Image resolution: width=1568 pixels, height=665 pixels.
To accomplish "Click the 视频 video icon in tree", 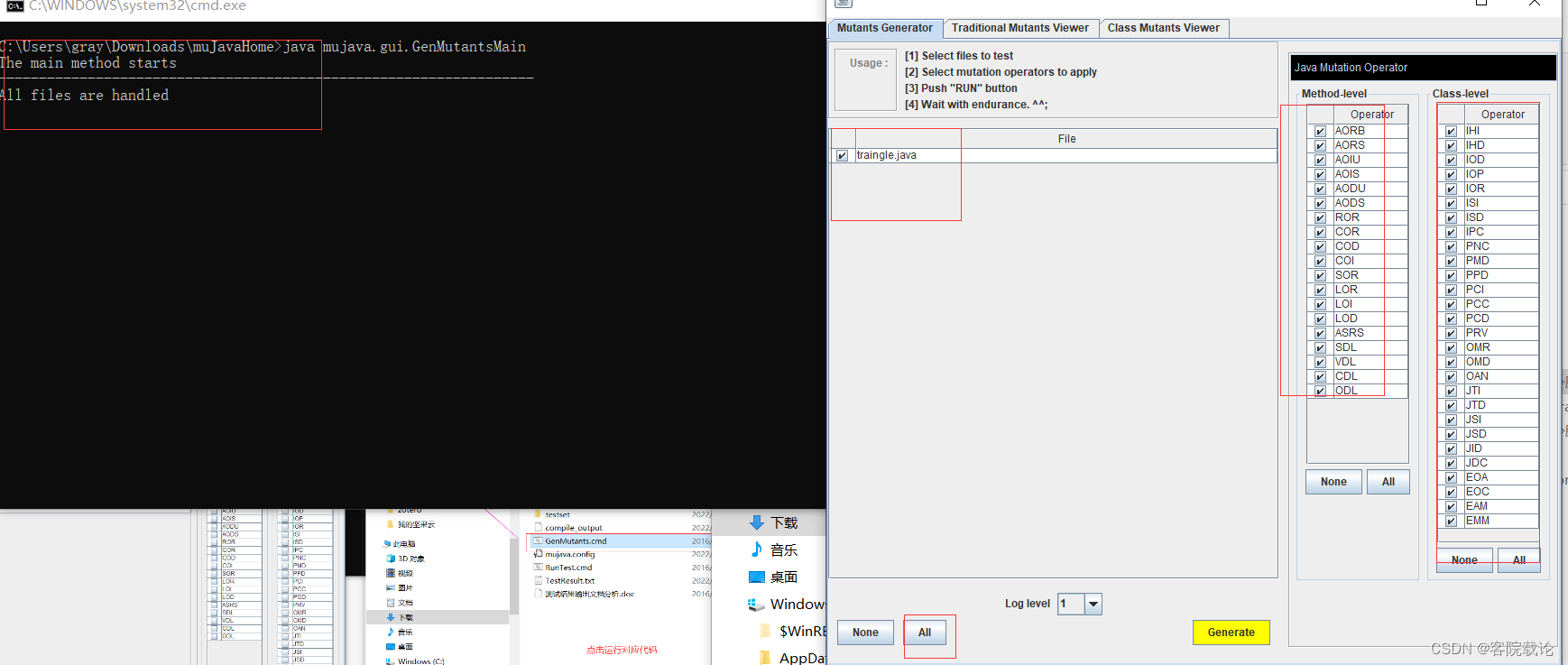I will (391, 573).
